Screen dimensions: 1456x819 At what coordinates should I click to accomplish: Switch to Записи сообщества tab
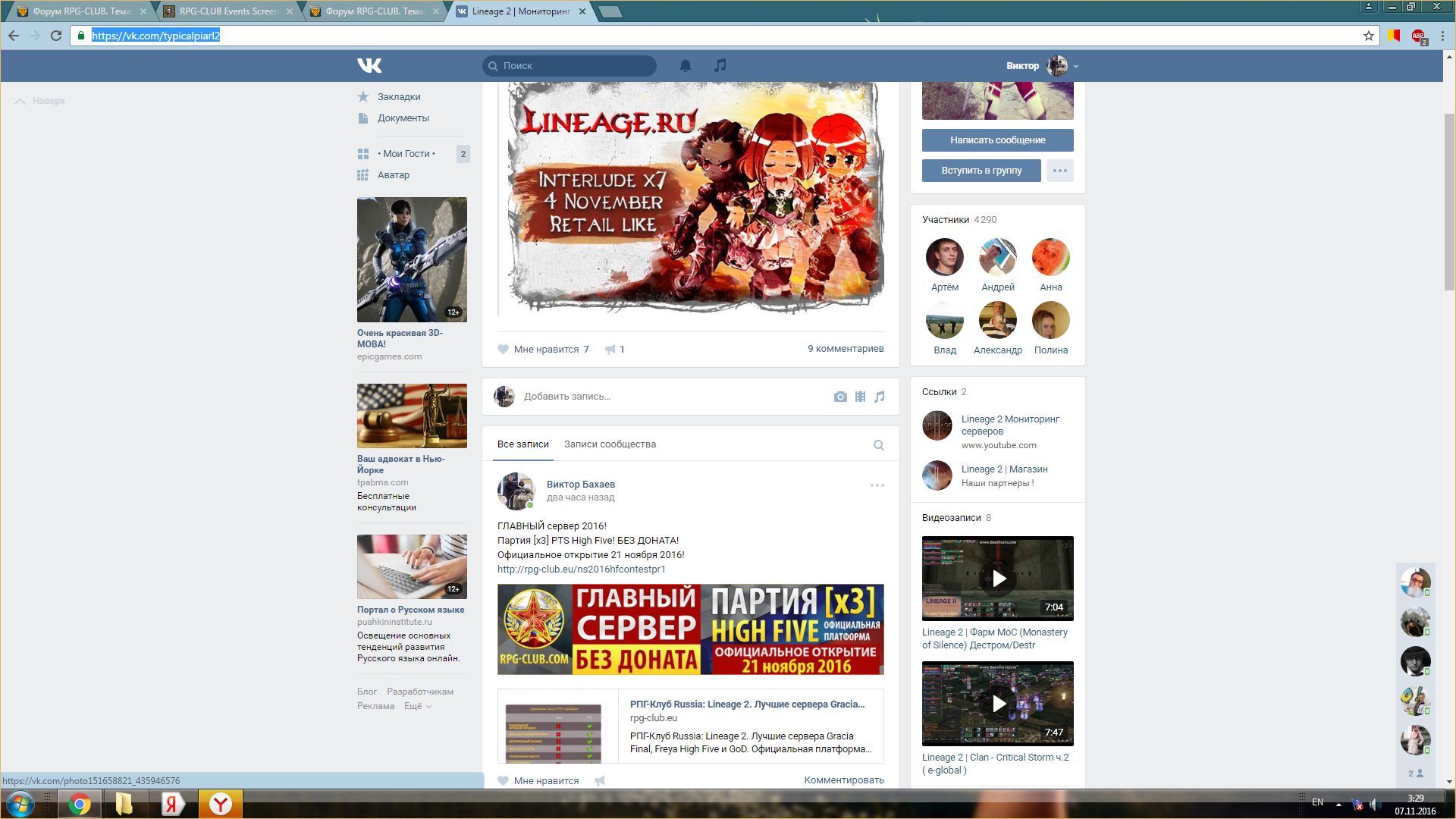tap(610, 444)
